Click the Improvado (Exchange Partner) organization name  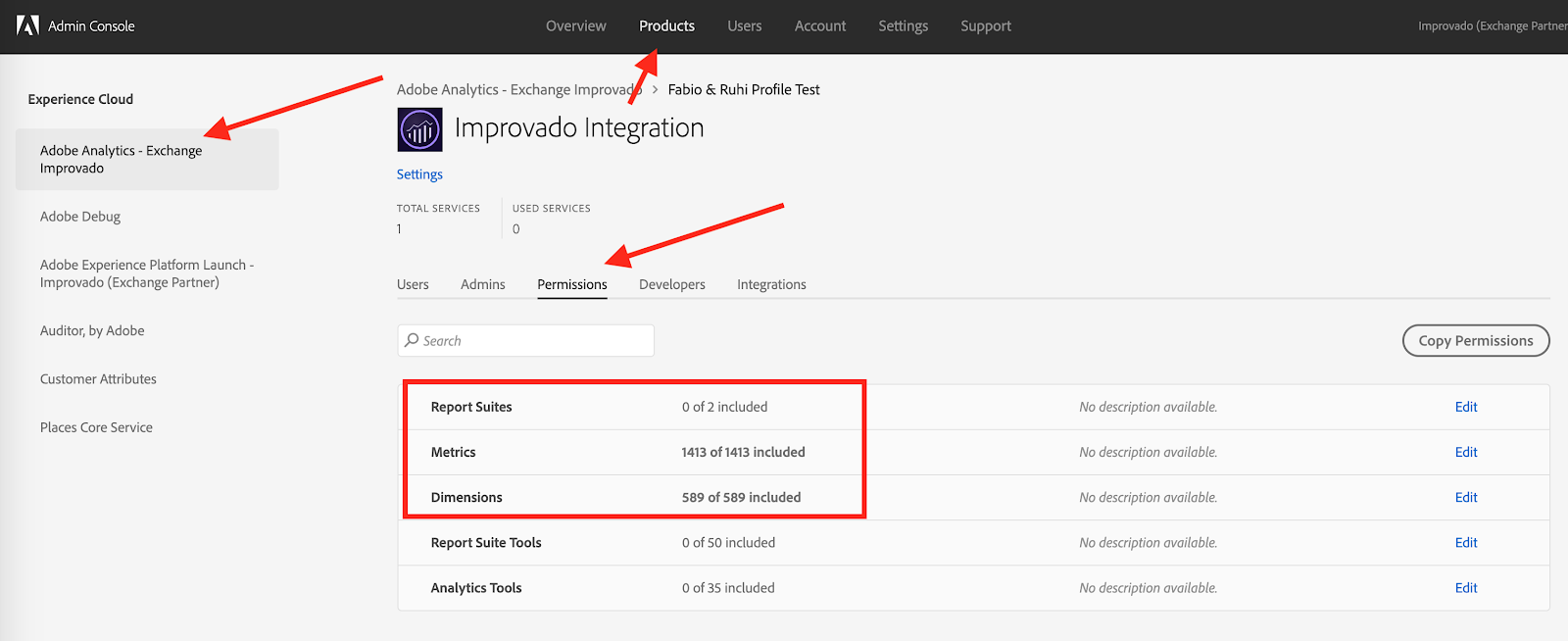[x=1493, y=25]
